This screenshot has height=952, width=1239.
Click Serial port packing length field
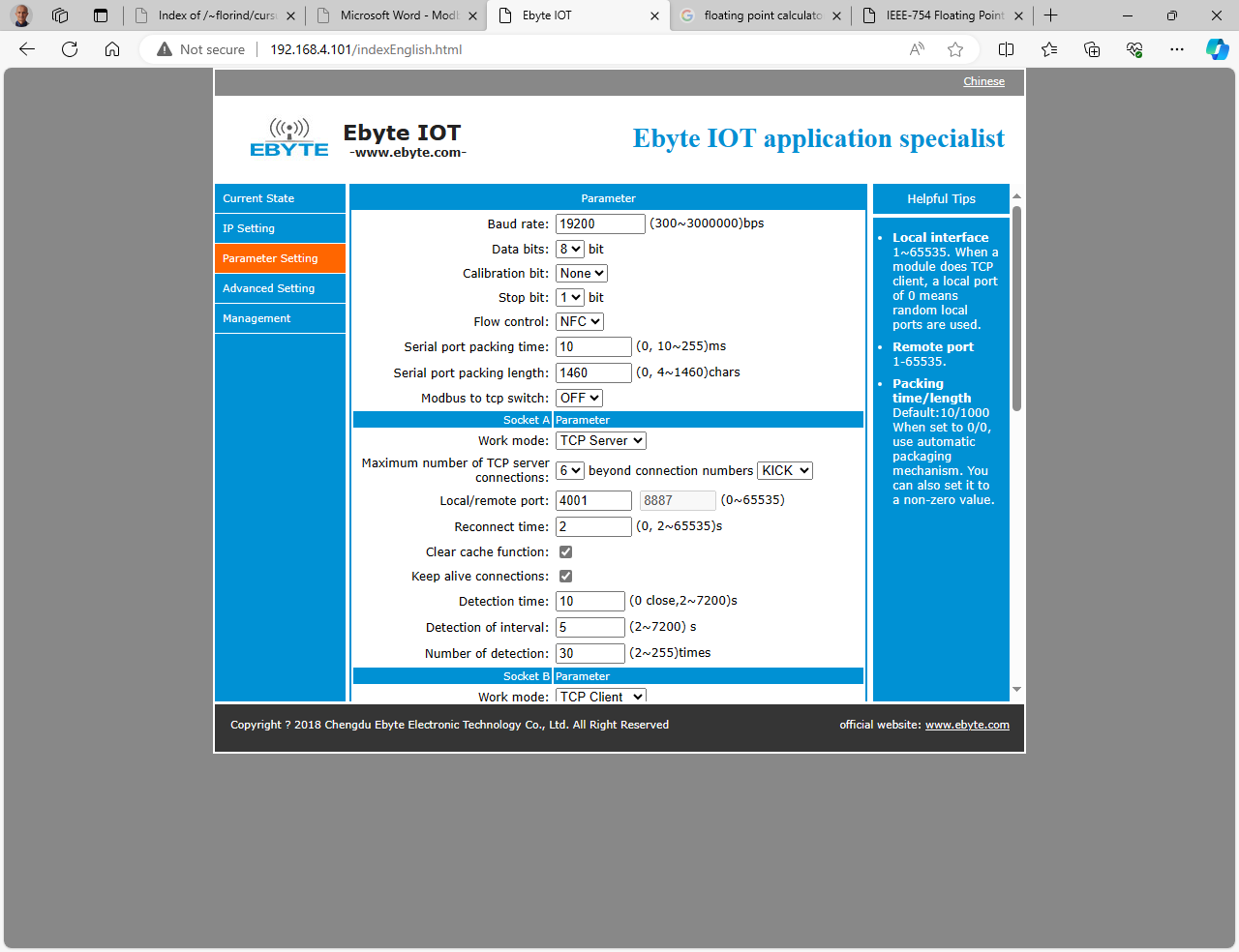click(593, 372)
